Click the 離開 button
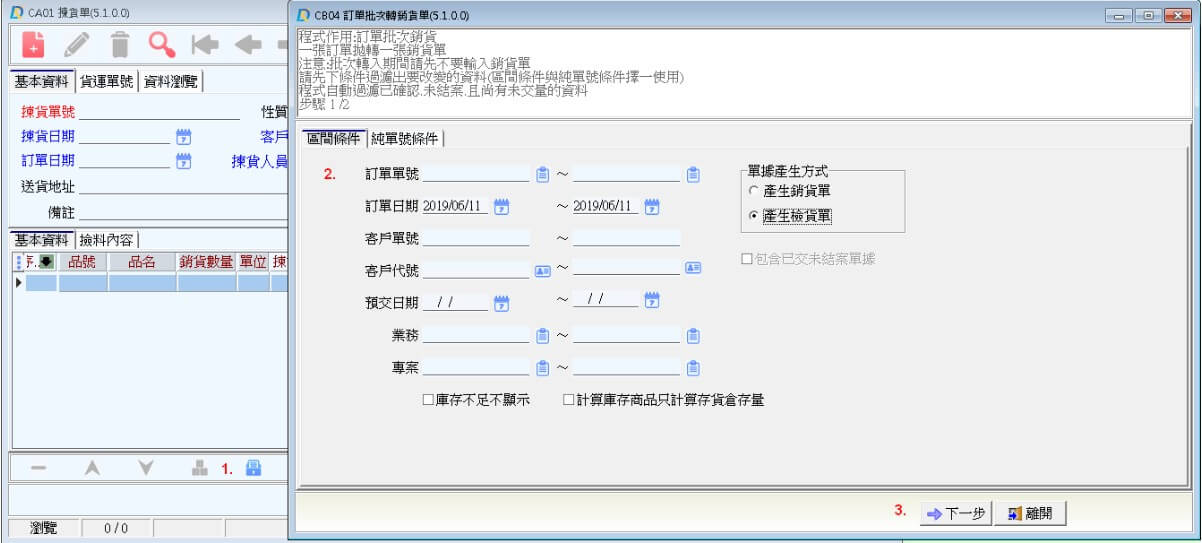 [1030, 513]
